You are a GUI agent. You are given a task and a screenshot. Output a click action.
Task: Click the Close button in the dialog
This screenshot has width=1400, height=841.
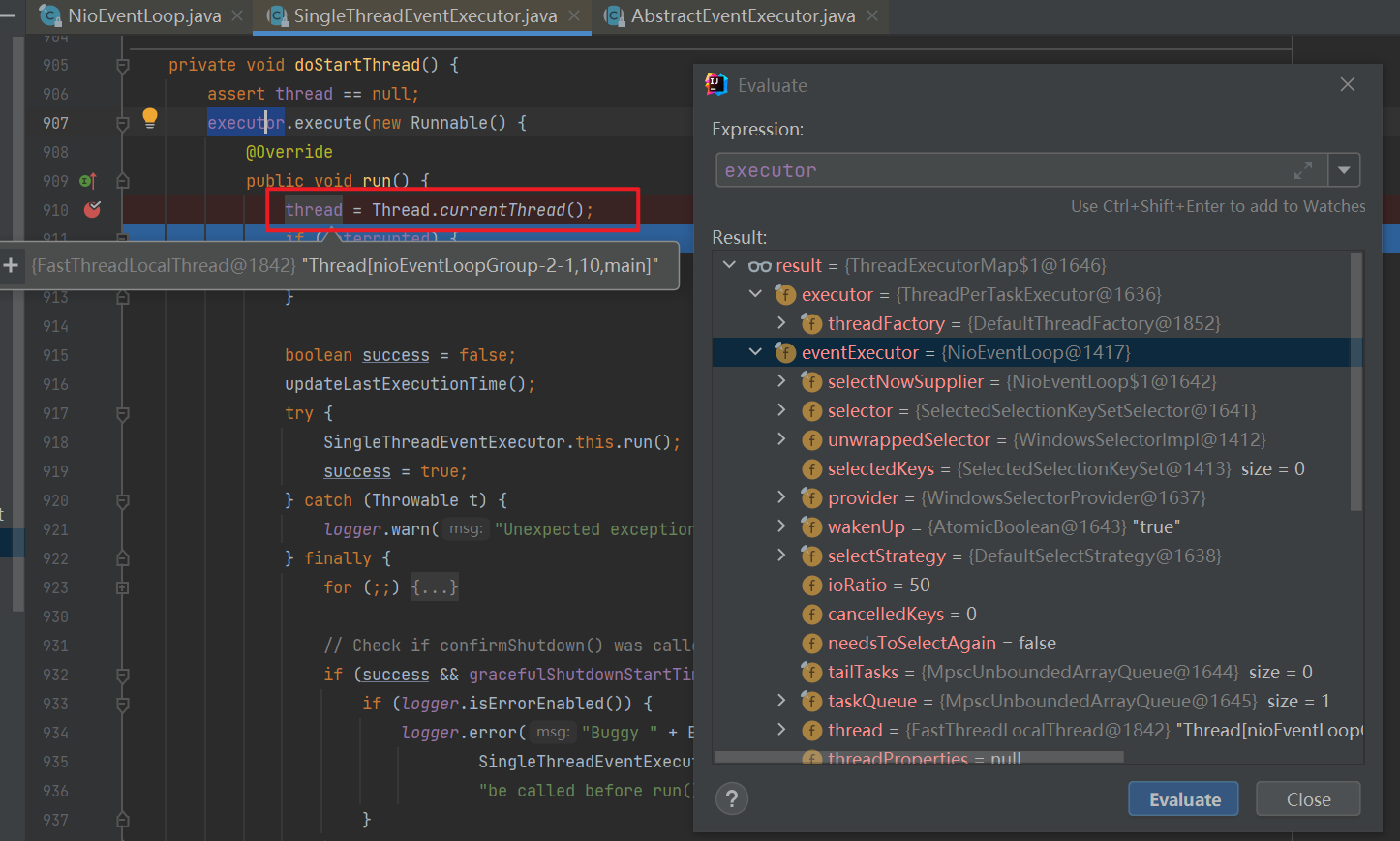tap(1307, 799)
